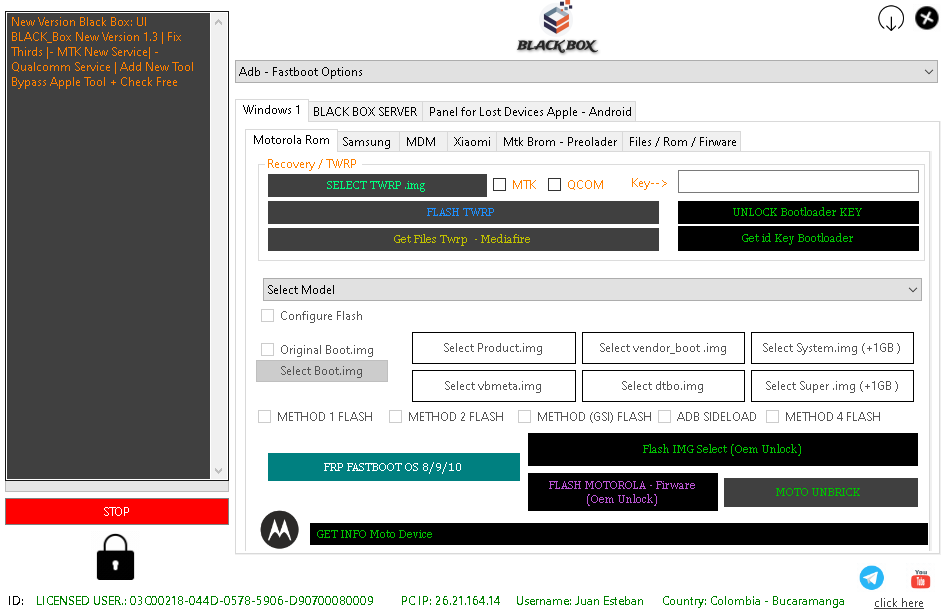This screenshot has height=615, width=941.
Task: Click FRP FASTBOOT OS 8/9/10 button
Action: [394, 467]
